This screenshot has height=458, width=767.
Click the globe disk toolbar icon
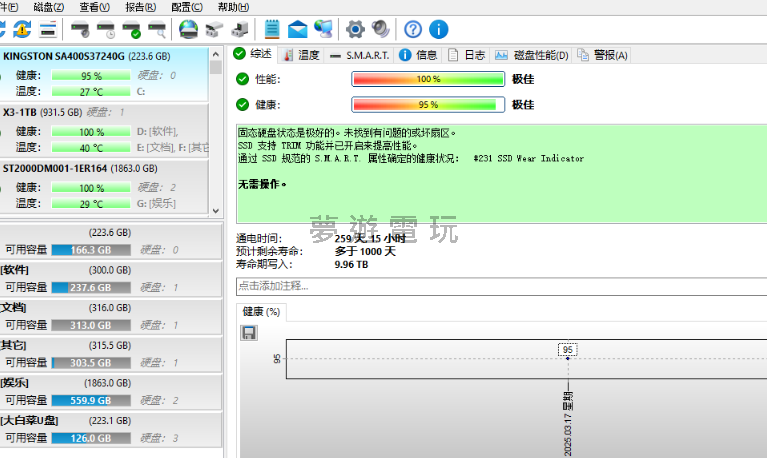[x=188, y=29]
